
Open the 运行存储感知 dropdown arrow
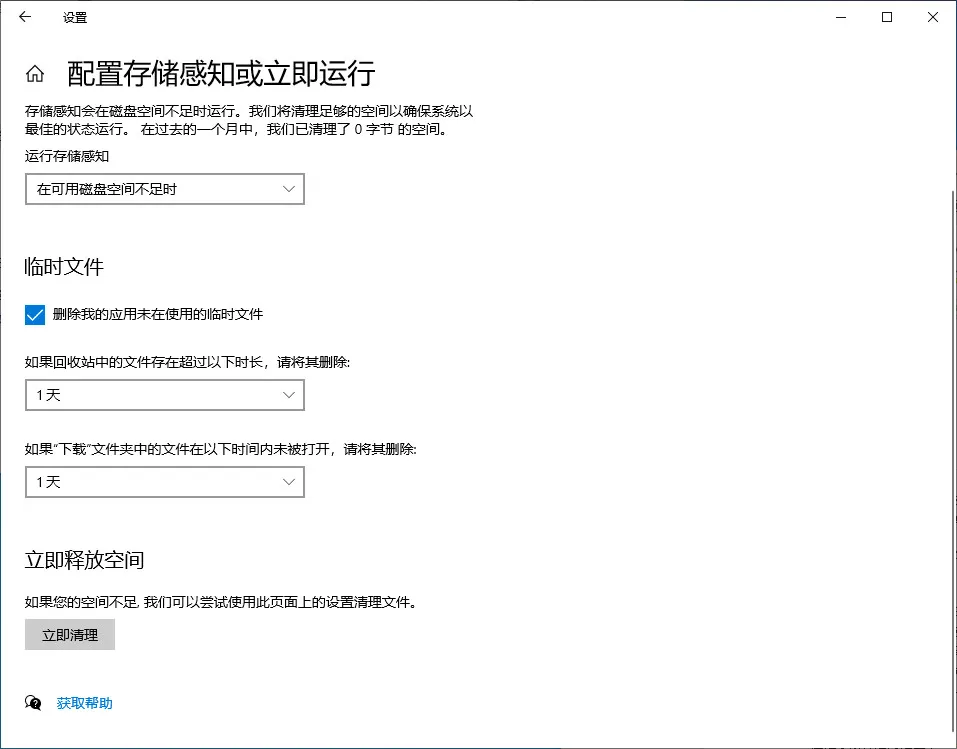(290, 188)
